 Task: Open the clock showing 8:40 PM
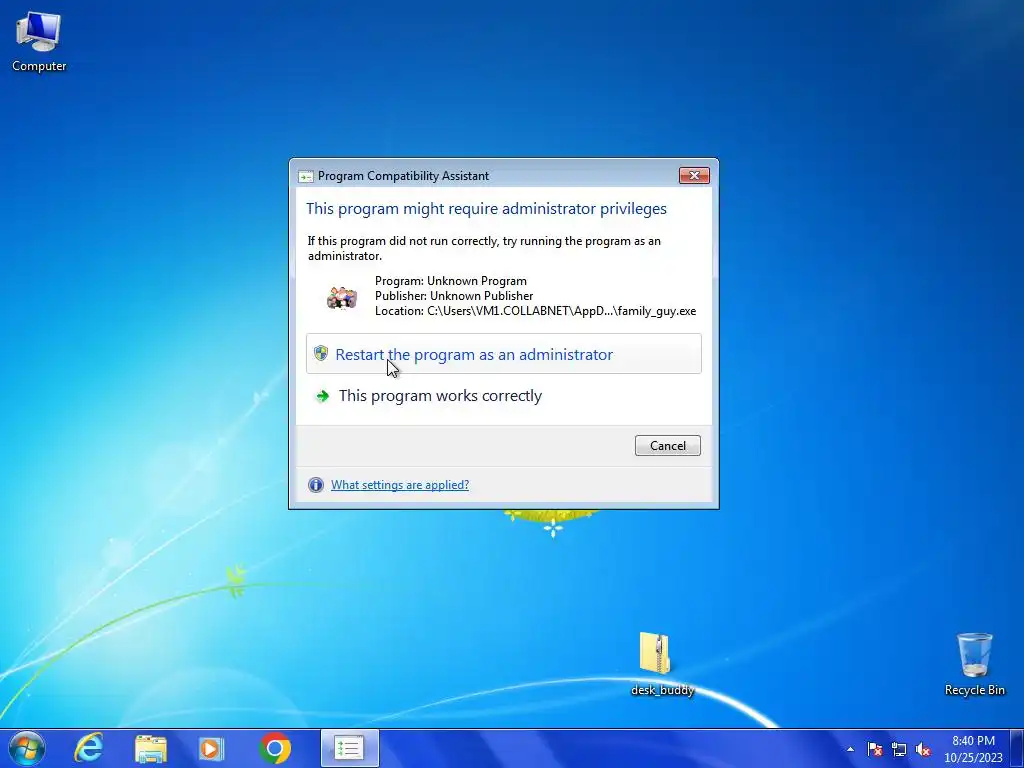click(x=973, y=749)
